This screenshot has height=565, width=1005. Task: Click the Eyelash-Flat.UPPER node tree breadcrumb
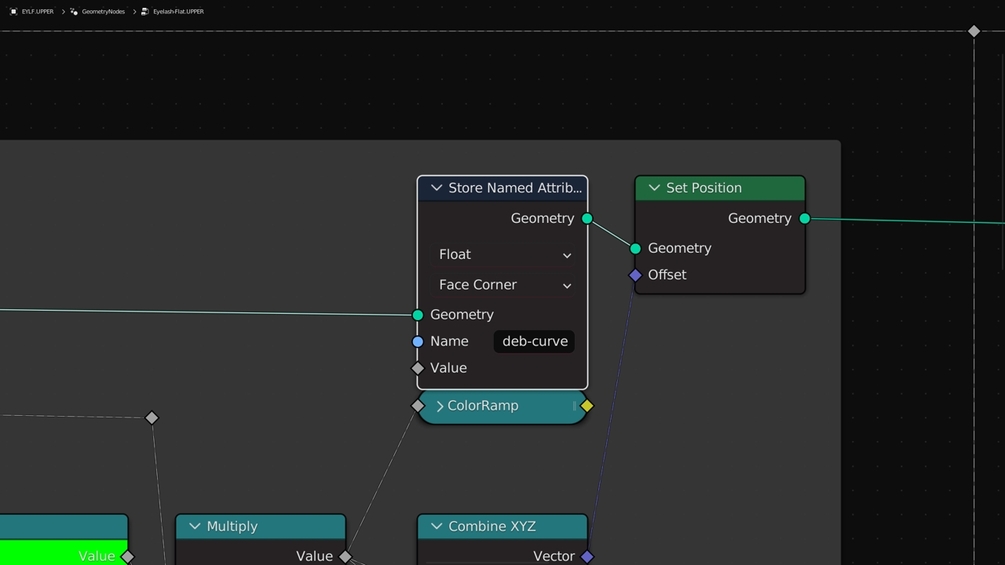point(172,12)
